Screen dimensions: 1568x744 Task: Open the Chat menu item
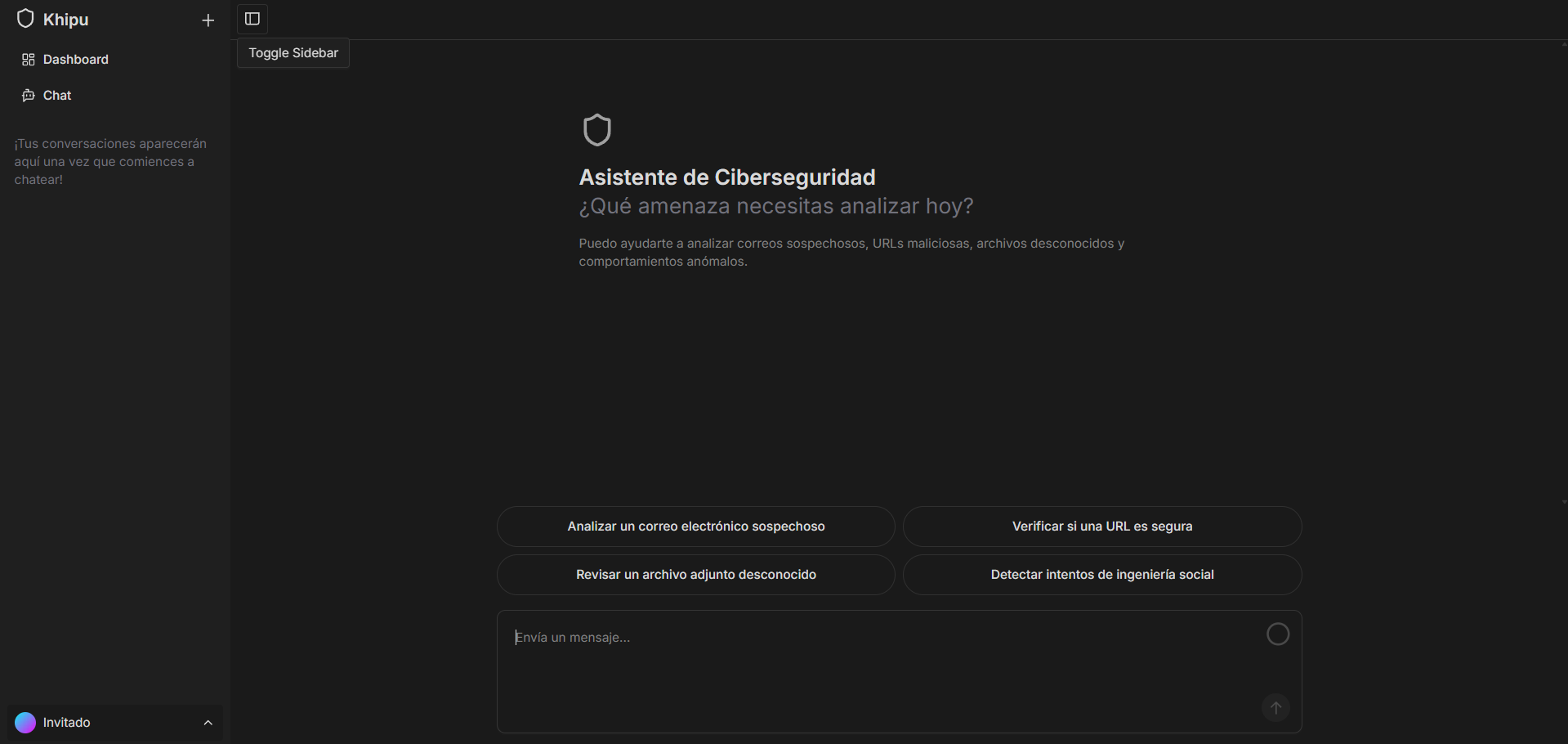coord(114,96)
